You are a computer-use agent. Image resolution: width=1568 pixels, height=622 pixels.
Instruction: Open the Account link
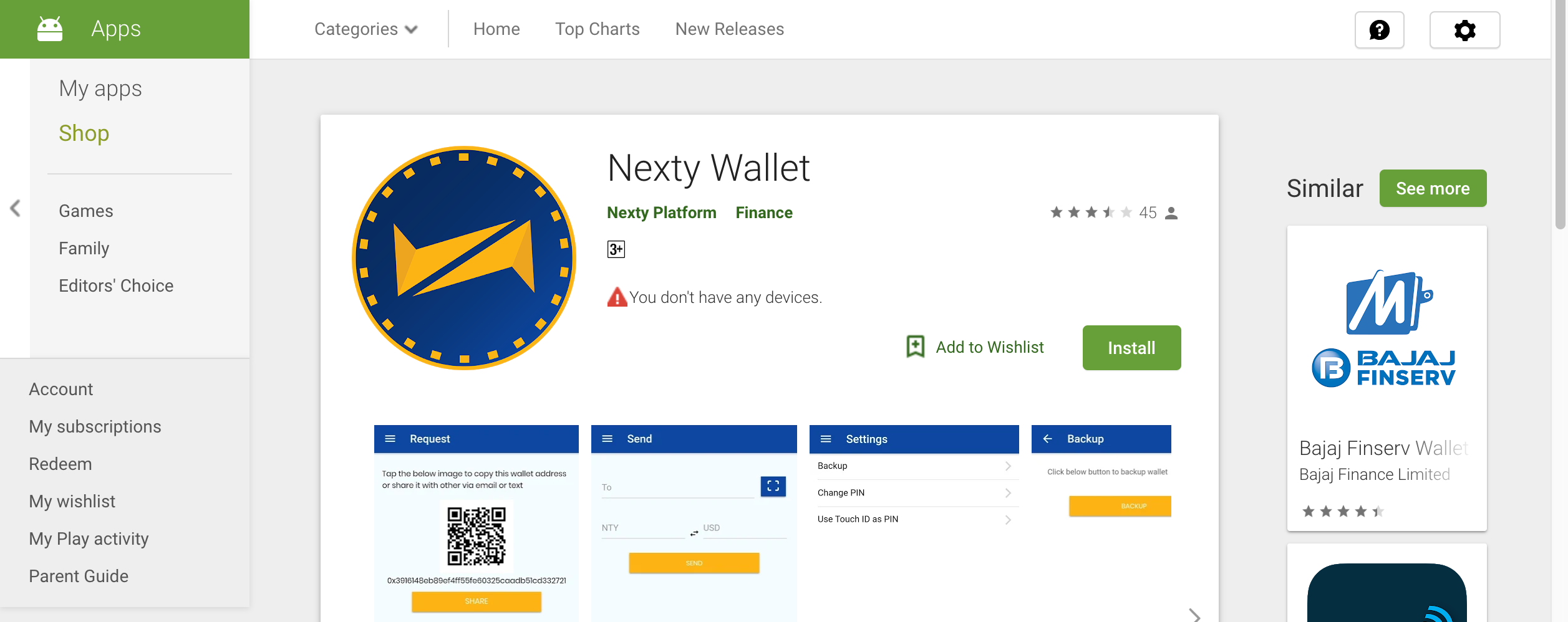61,390
